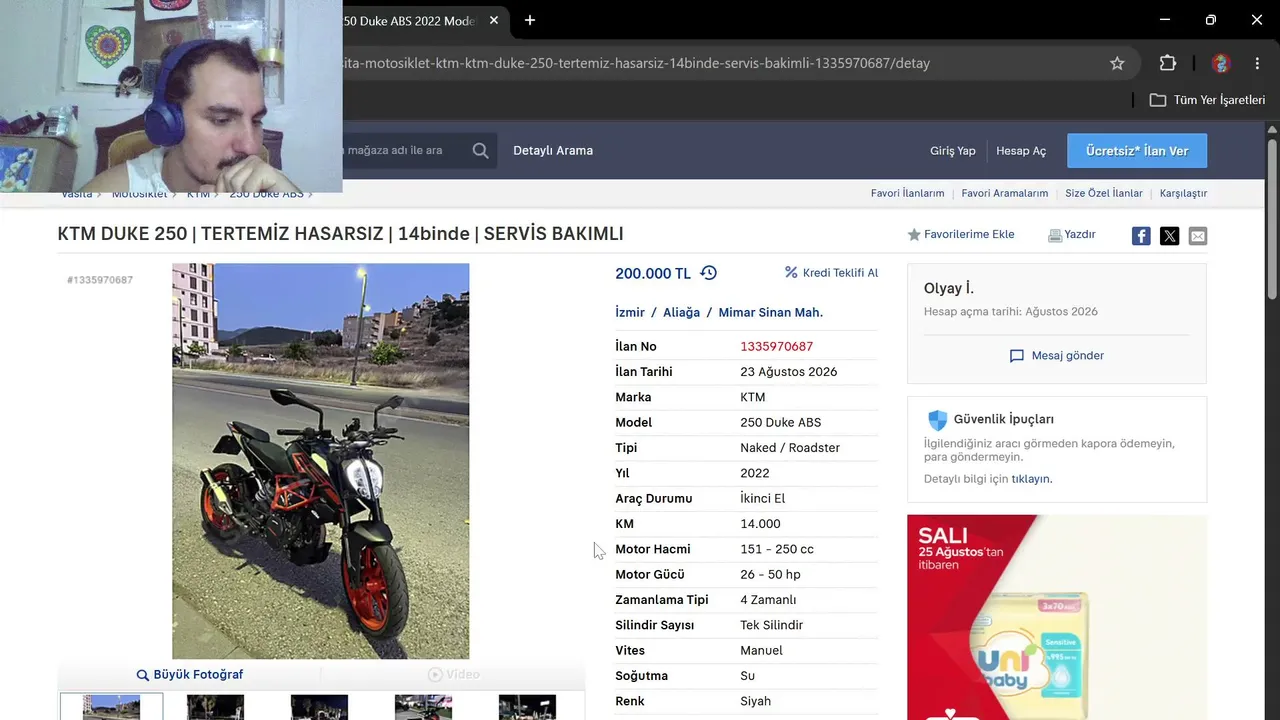The height and width of the screenshot is (720, 1280).
Task: Click the engine size 151 - 250 cc
Action: 777,549
